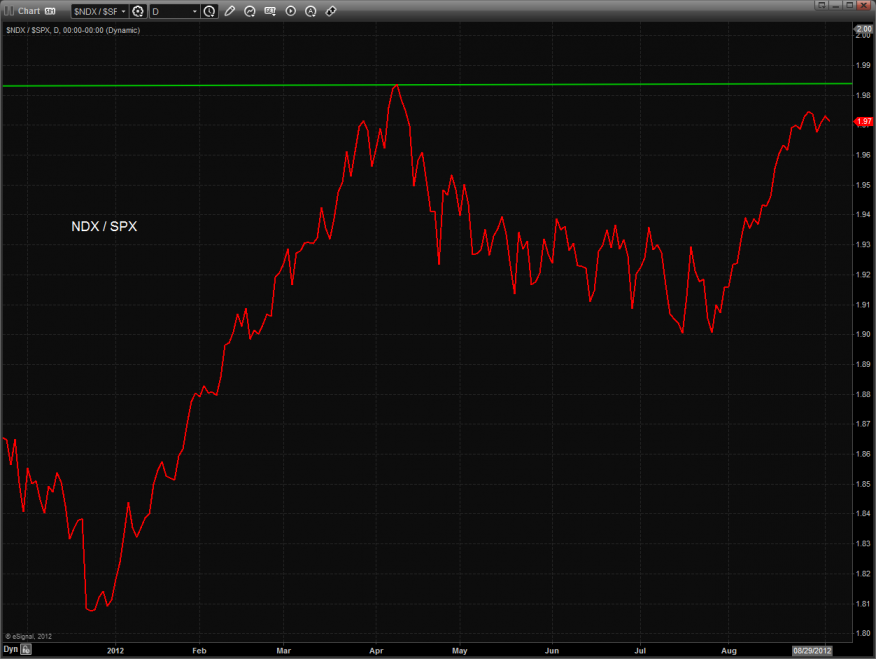Click the 08/29/2012 date marker

click(x=811, y=650)
